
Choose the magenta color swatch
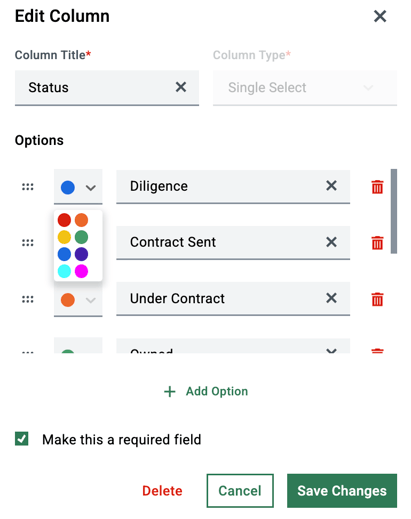pos(81,271)
